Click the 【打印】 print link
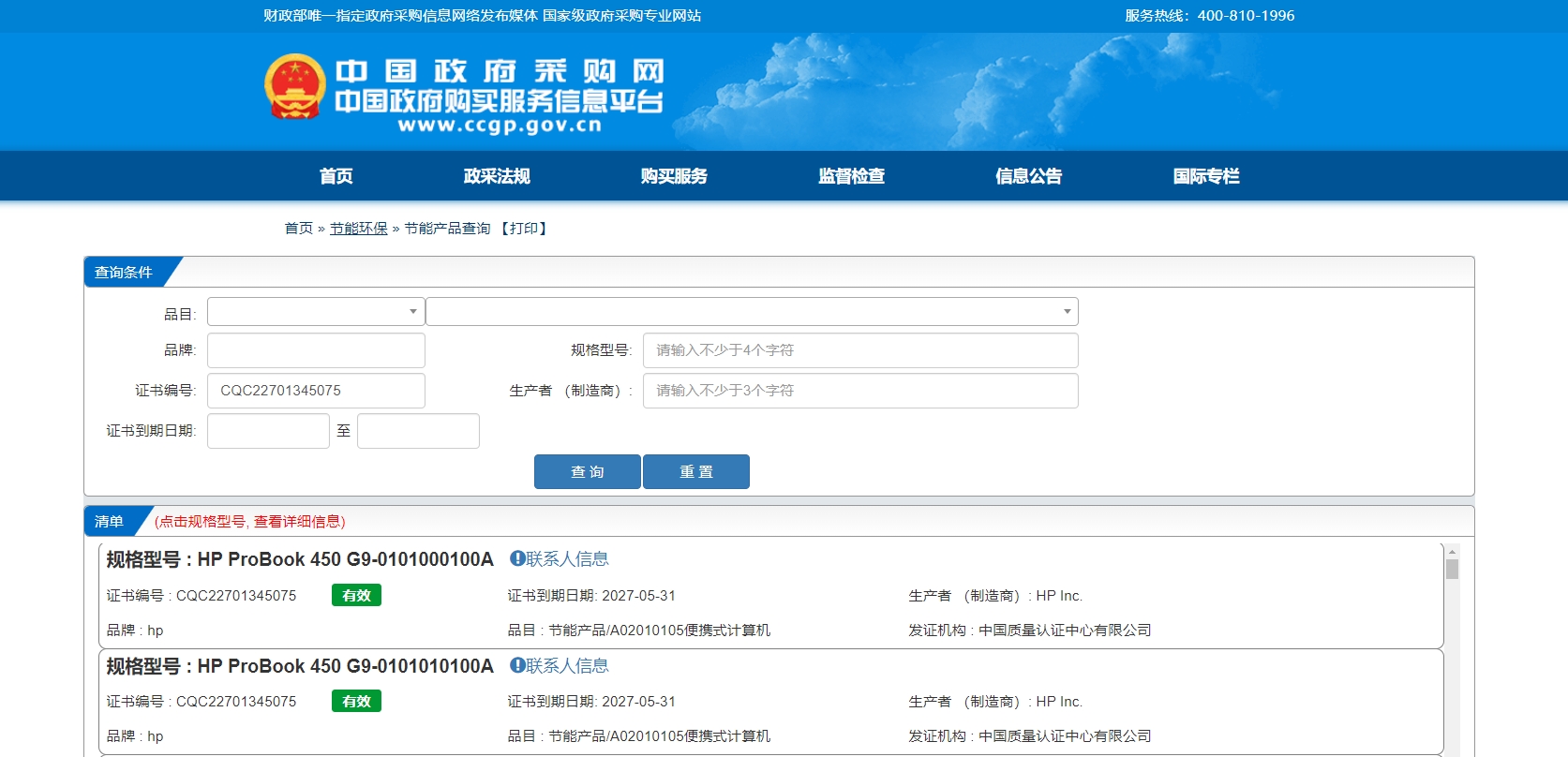This screenshot has height=757, width=1568. click(x=523, y=229)
